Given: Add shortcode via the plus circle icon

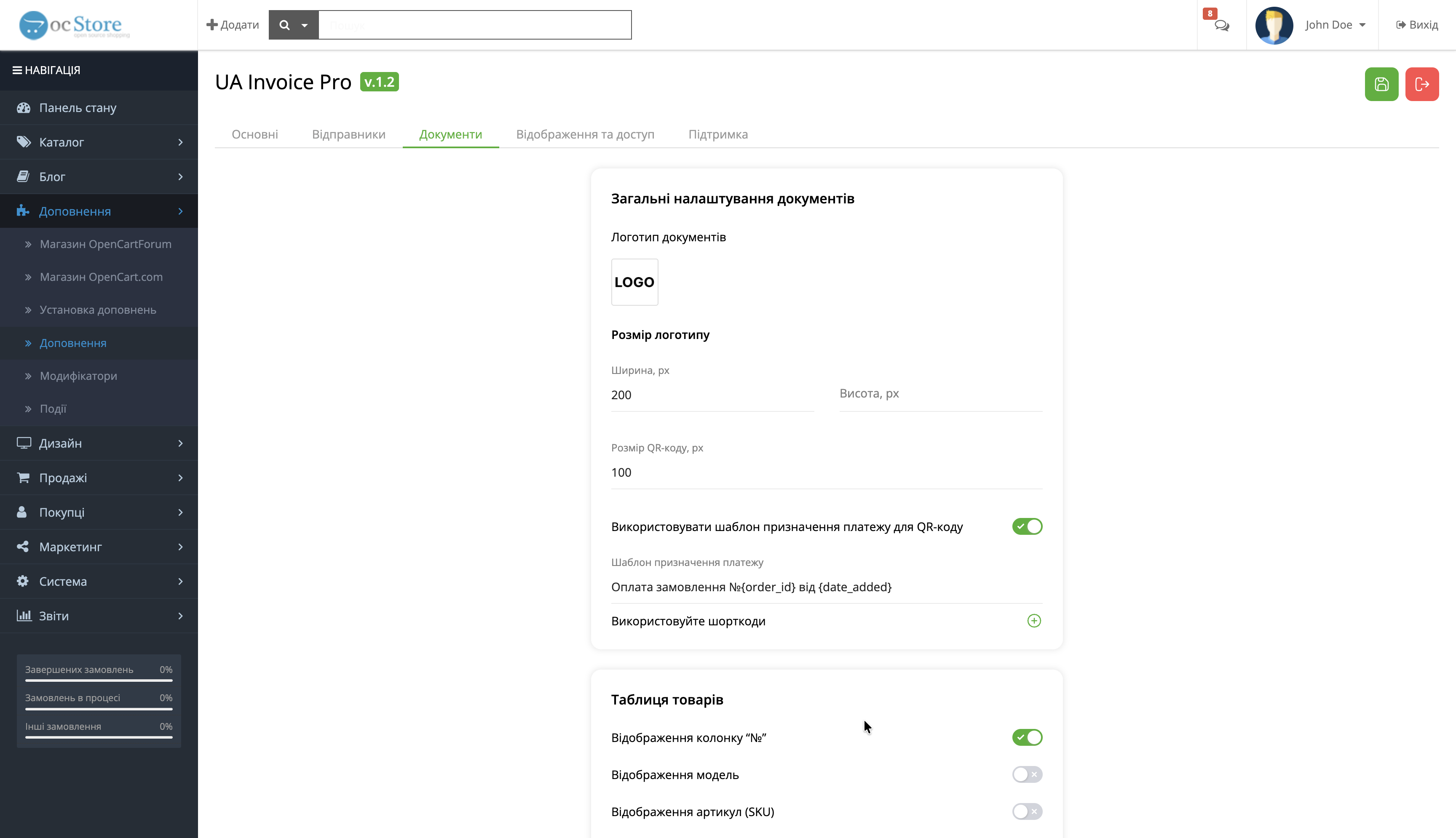Looking at the screenshot, I should (1034, 621).
